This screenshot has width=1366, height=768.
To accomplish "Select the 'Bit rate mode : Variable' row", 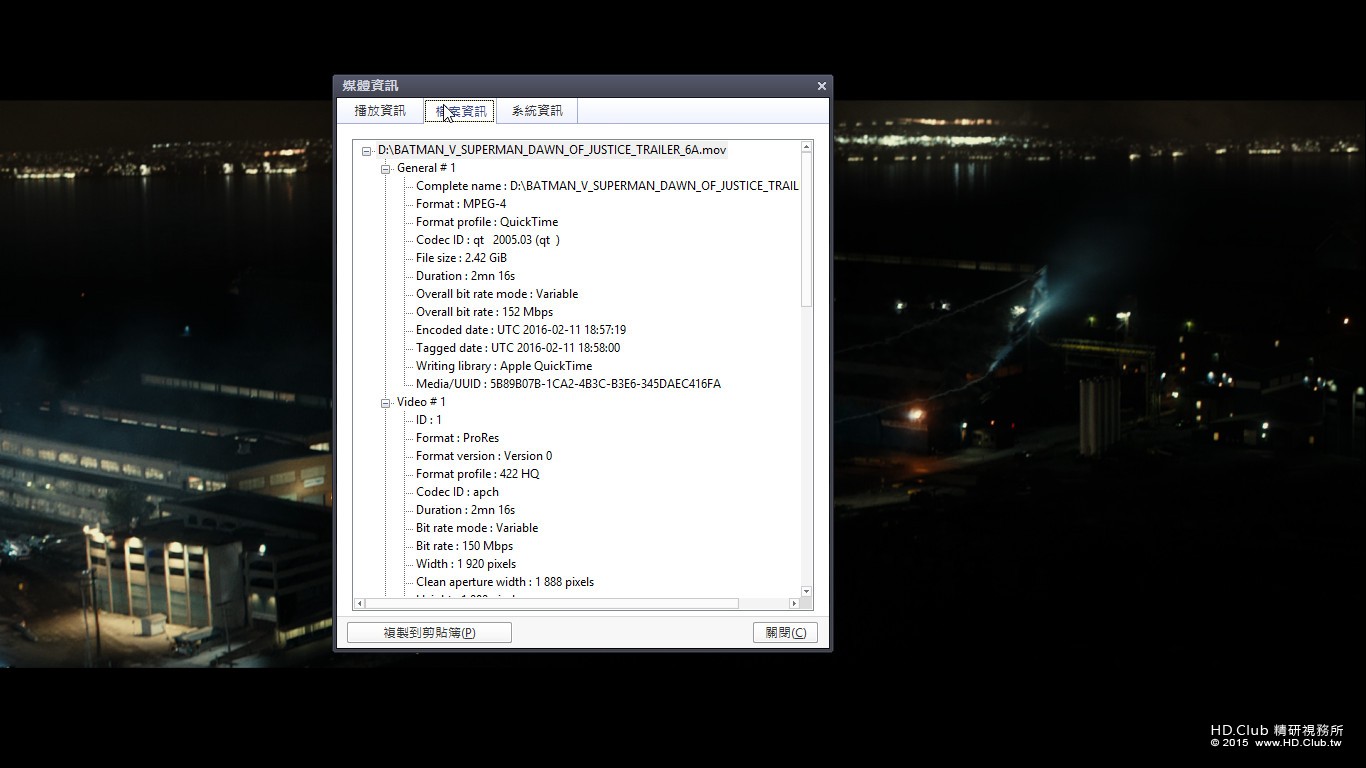I will [477, 528].
